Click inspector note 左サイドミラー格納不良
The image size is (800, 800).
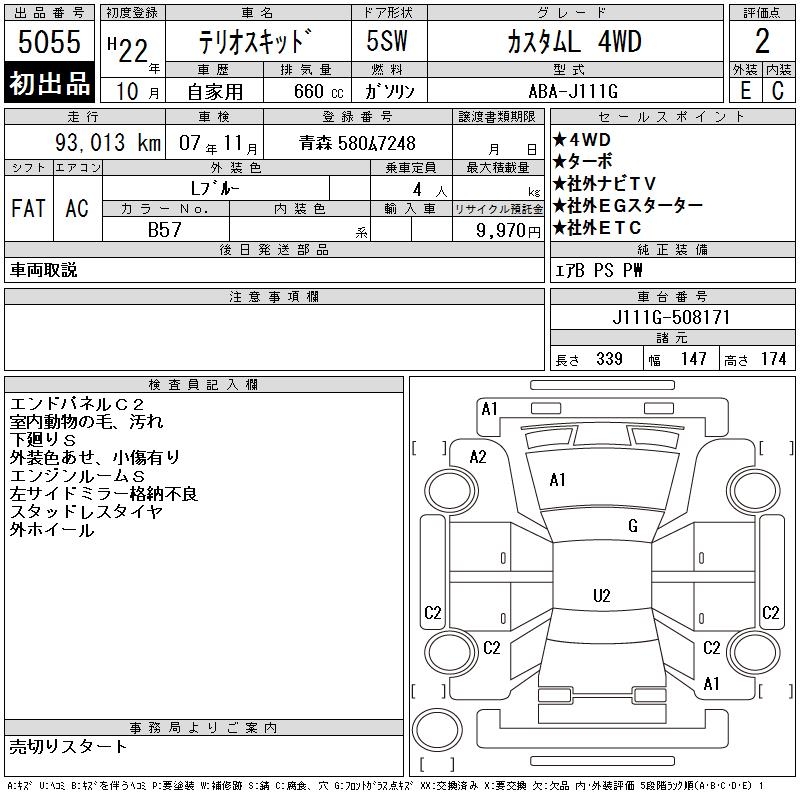103,494
